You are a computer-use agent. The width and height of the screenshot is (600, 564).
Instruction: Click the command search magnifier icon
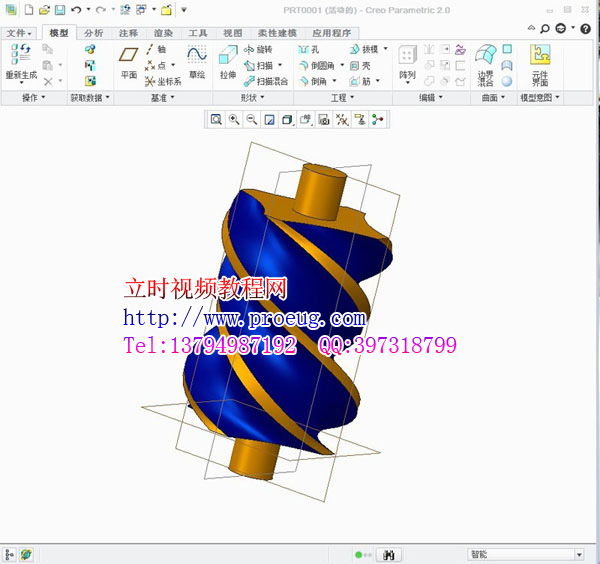(x=545, y=29)
